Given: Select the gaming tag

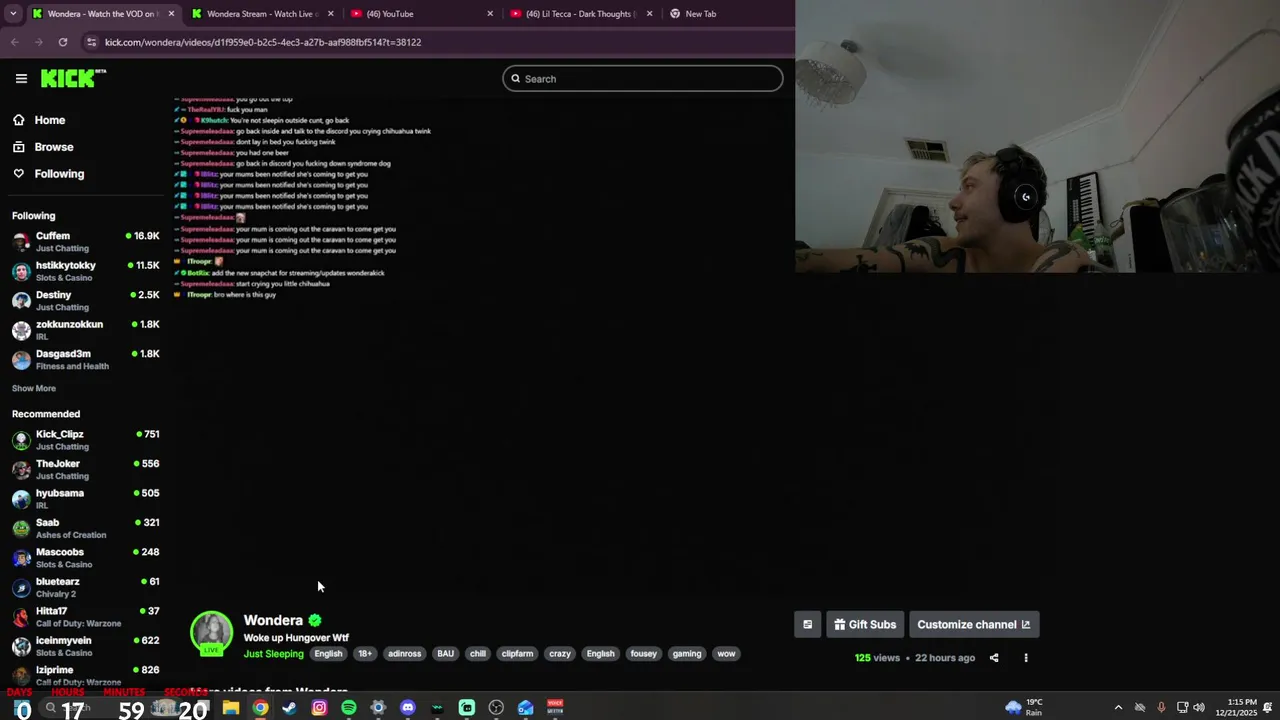Looking at the screenshot, I should pyautogui.click(x=687, y=654).
